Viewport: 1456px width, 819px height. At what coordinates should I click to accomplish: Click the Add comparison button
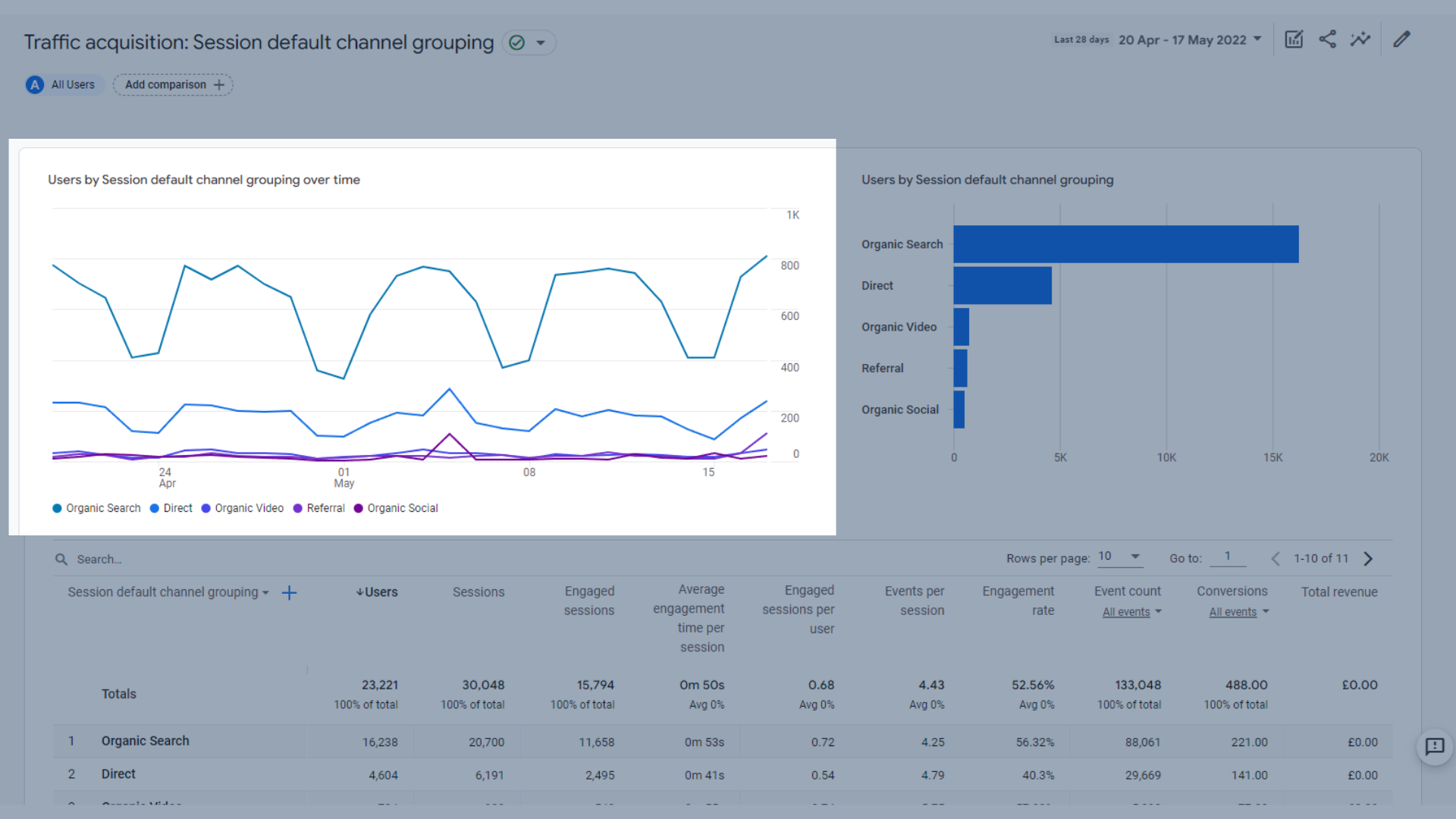(x=172, y=84)
